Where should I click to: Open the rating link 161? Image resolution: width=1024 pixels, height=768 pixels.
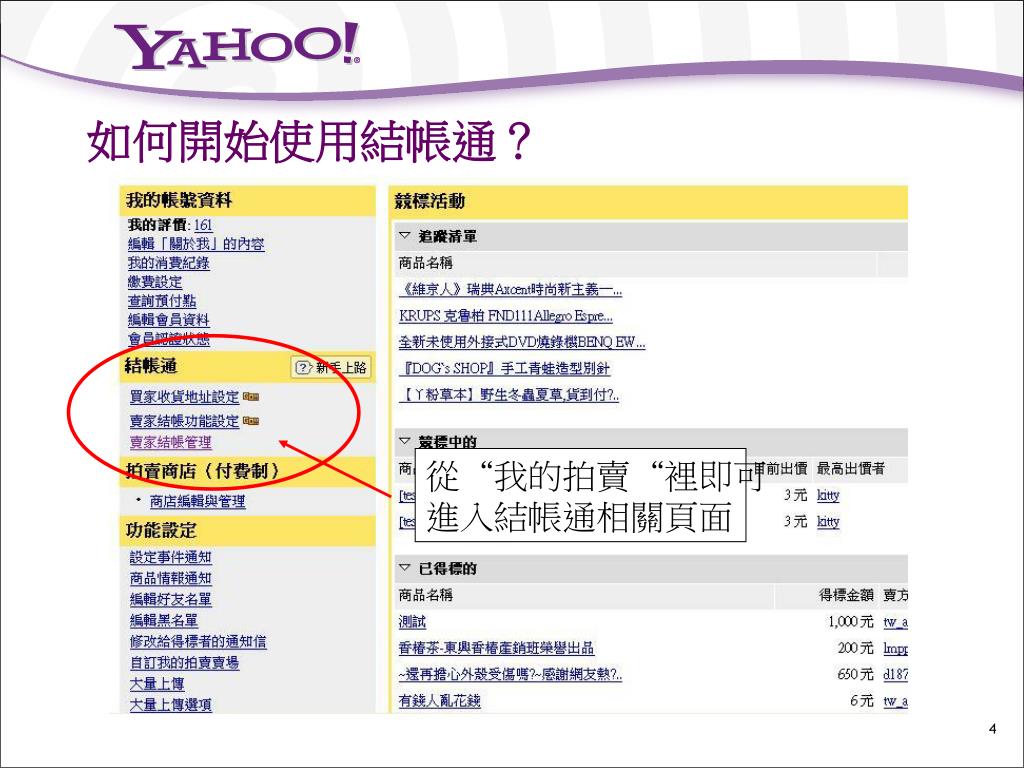(x=203, y=225)
